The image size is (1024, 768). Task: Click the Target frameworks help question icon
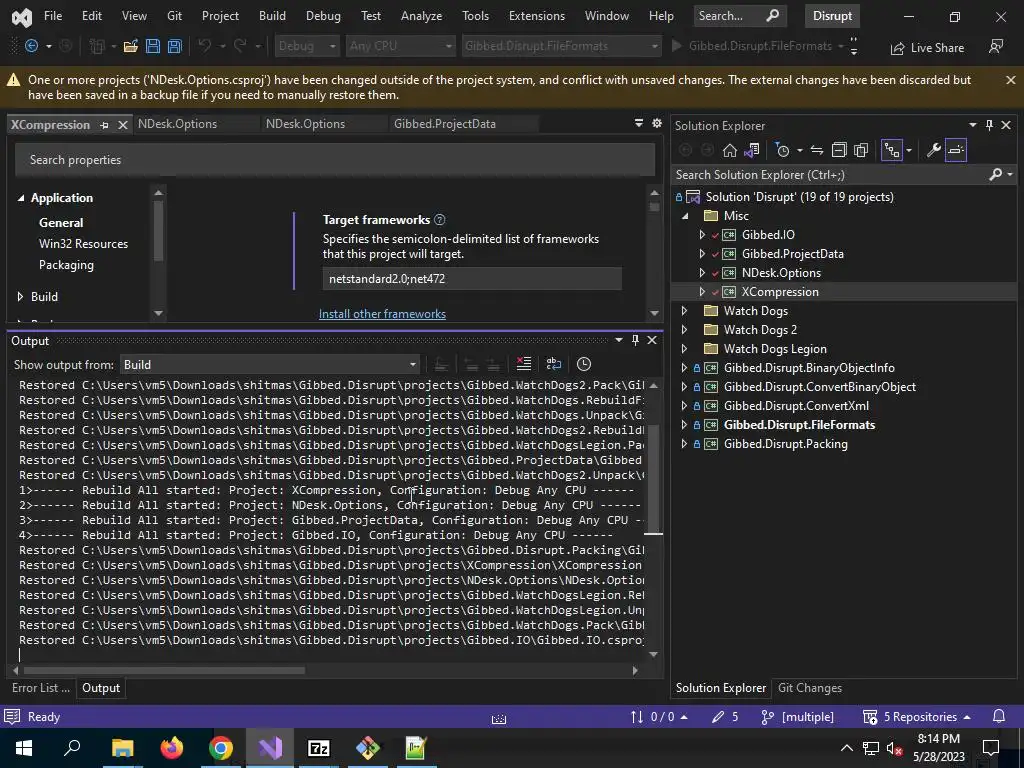(x=440, y=219)
